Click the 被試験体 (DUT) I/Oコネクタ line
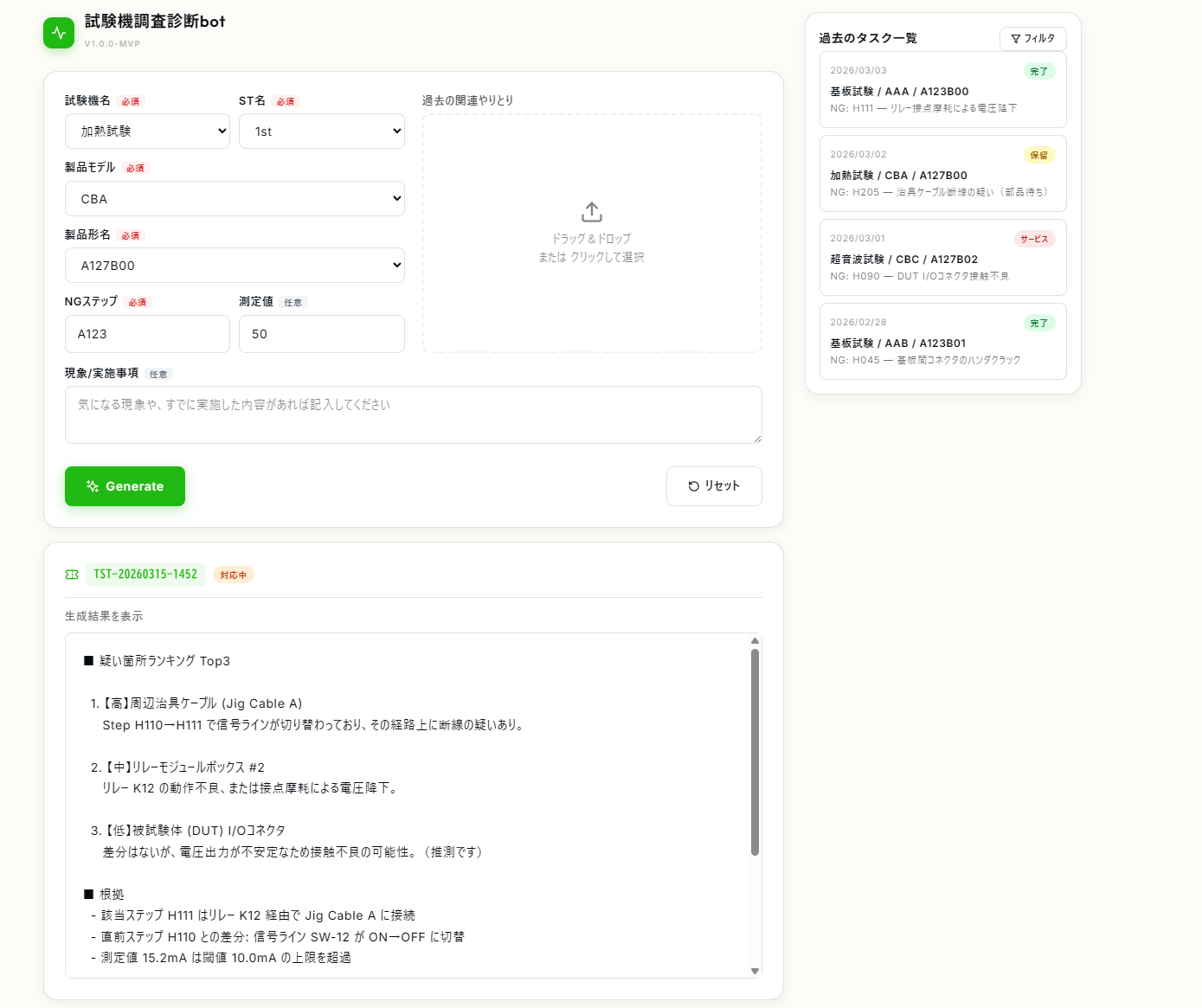 (188, 831)
